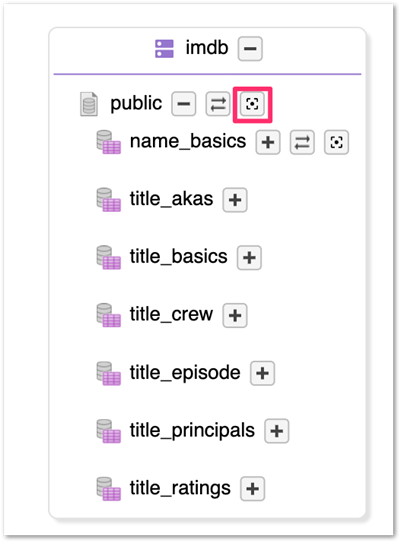Expand the name_basics table
Screen dimensions: 400x542
click(268, 142)
